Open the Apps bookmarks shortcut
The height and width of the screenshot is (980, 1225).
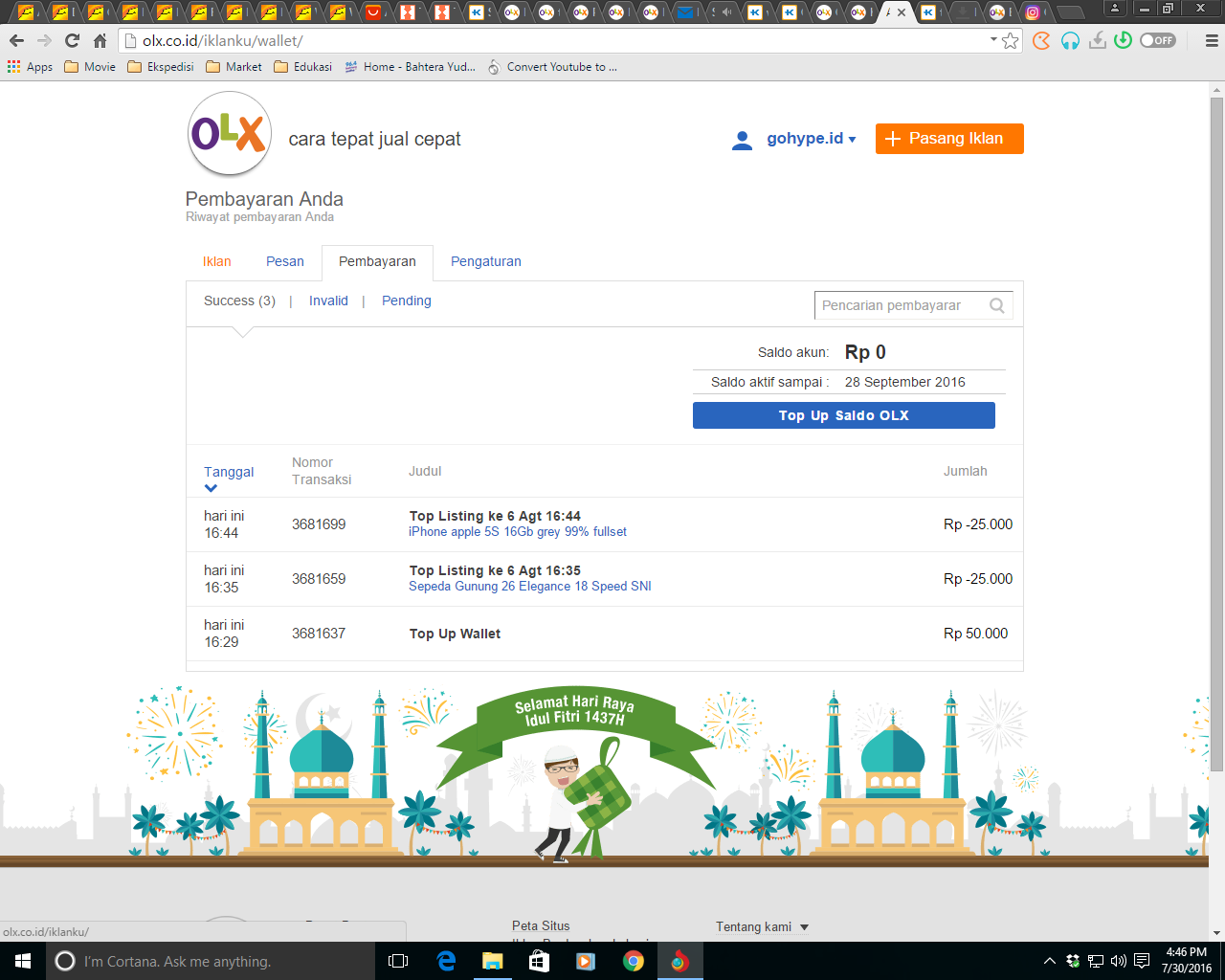(30, 67)
